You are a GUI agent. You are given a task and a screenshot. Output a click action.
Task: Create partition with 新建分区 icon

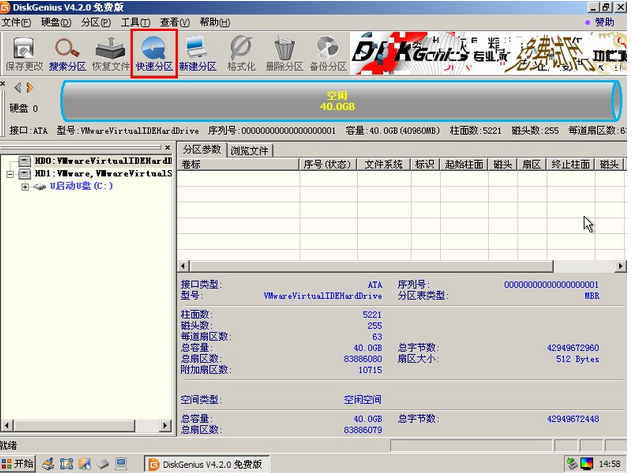tap(198, 54)
